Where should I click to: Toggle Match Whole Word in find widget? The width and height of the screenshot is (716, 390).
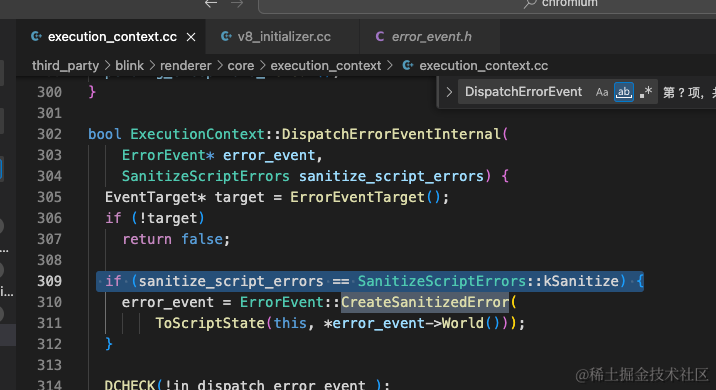click(624, 92)
